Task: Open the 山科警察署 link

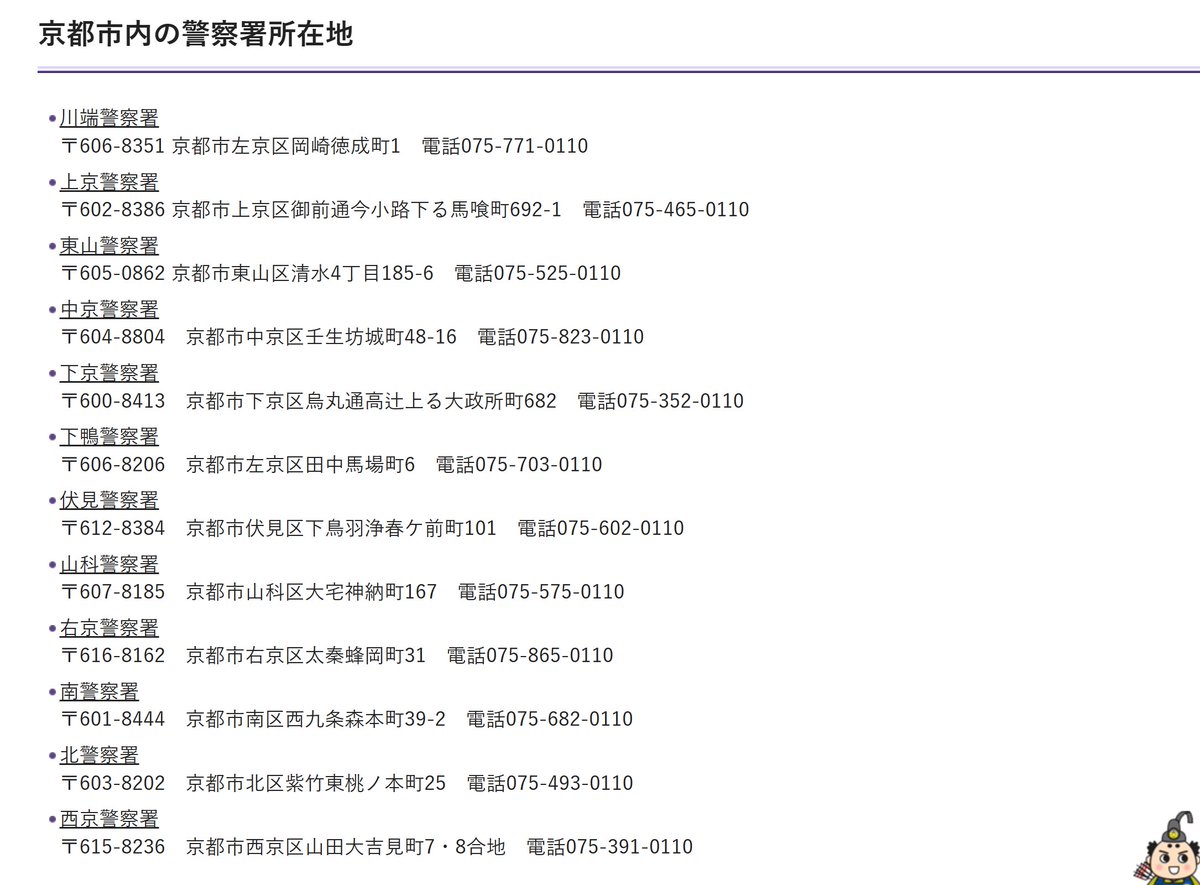Action: click(x=109, y=564)
